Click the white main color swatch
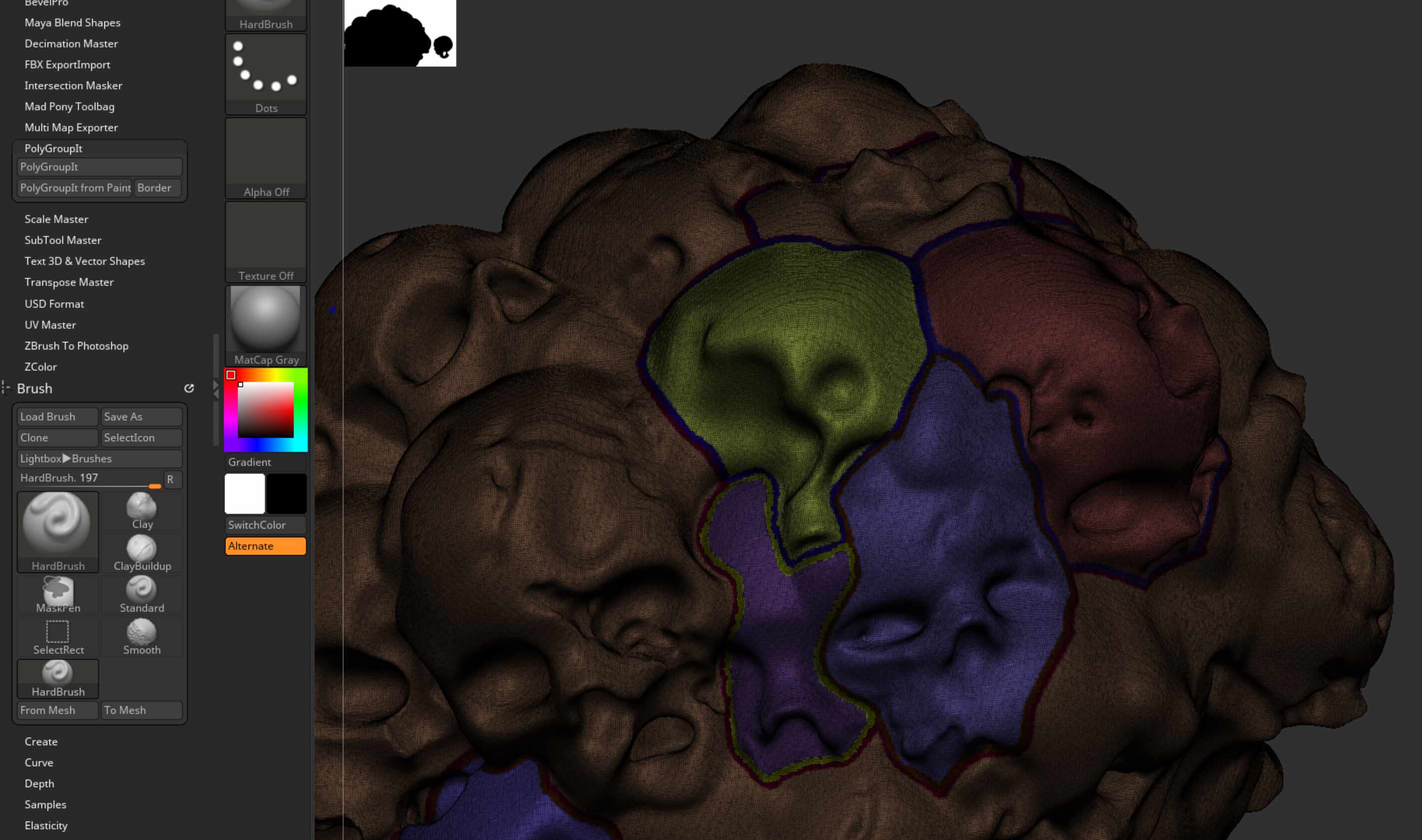1422x840 pixels. (245, 494)
